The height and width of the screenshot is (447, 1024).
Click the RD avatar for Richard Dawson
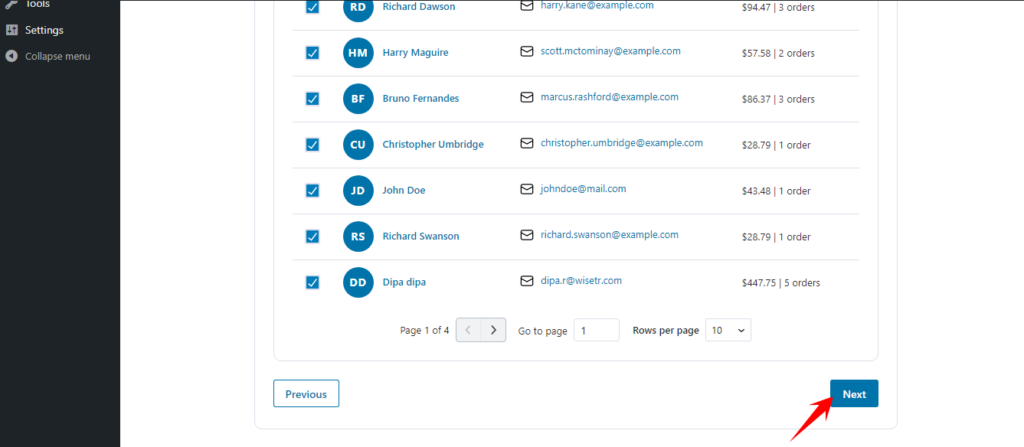[358, 8]
